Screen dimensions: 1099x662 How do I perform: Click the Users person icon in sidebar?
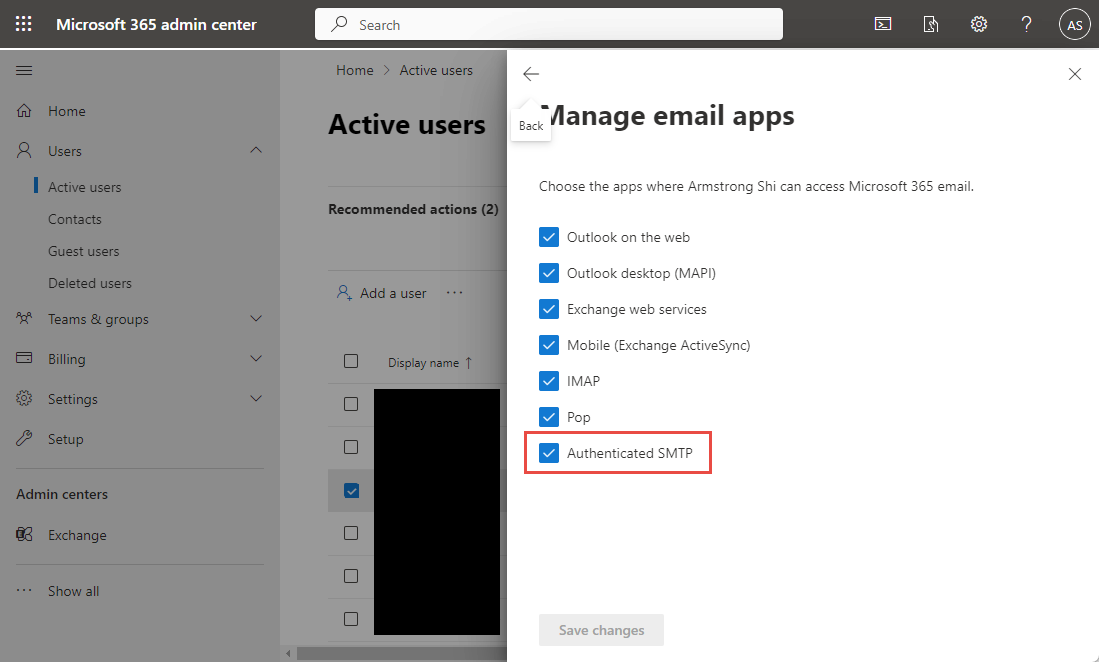pyautogui.click(x=24, y=151)
